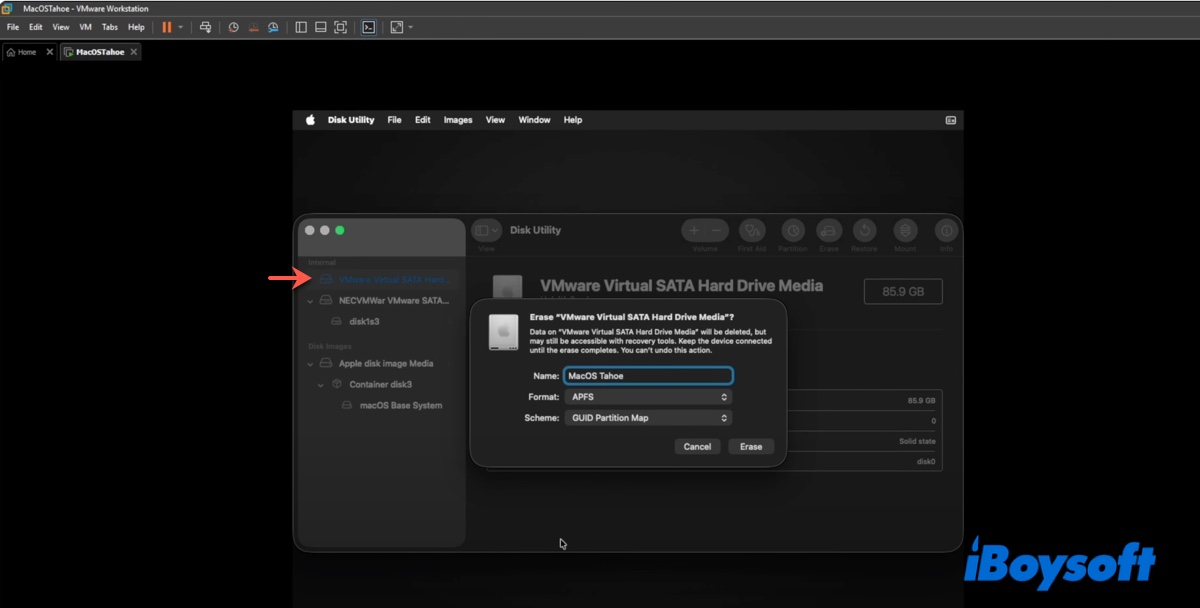
Task: Click the Partition toolbar icon
Action: pyautogui.click(x=793, y=231)
